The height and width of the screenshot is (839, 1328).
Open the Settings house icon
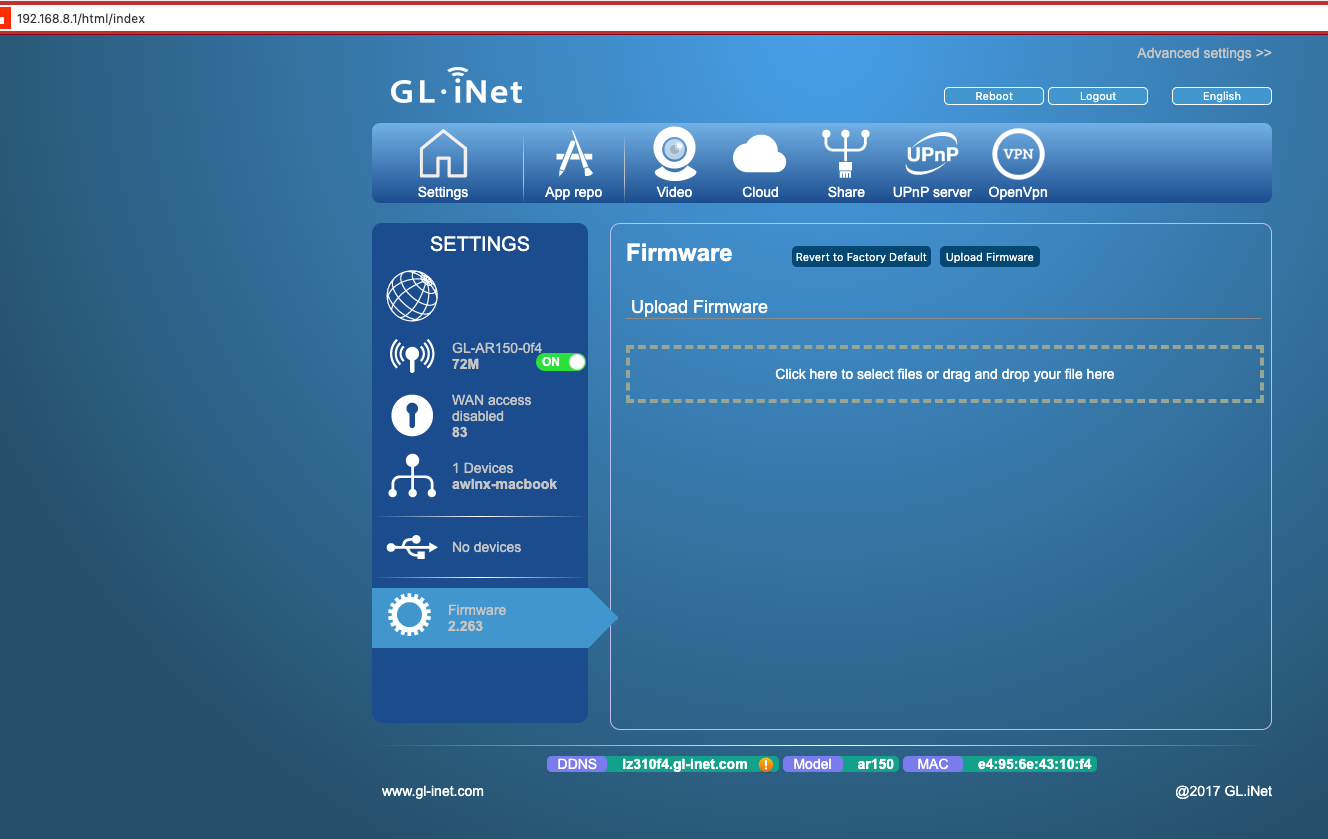(443, 155)
